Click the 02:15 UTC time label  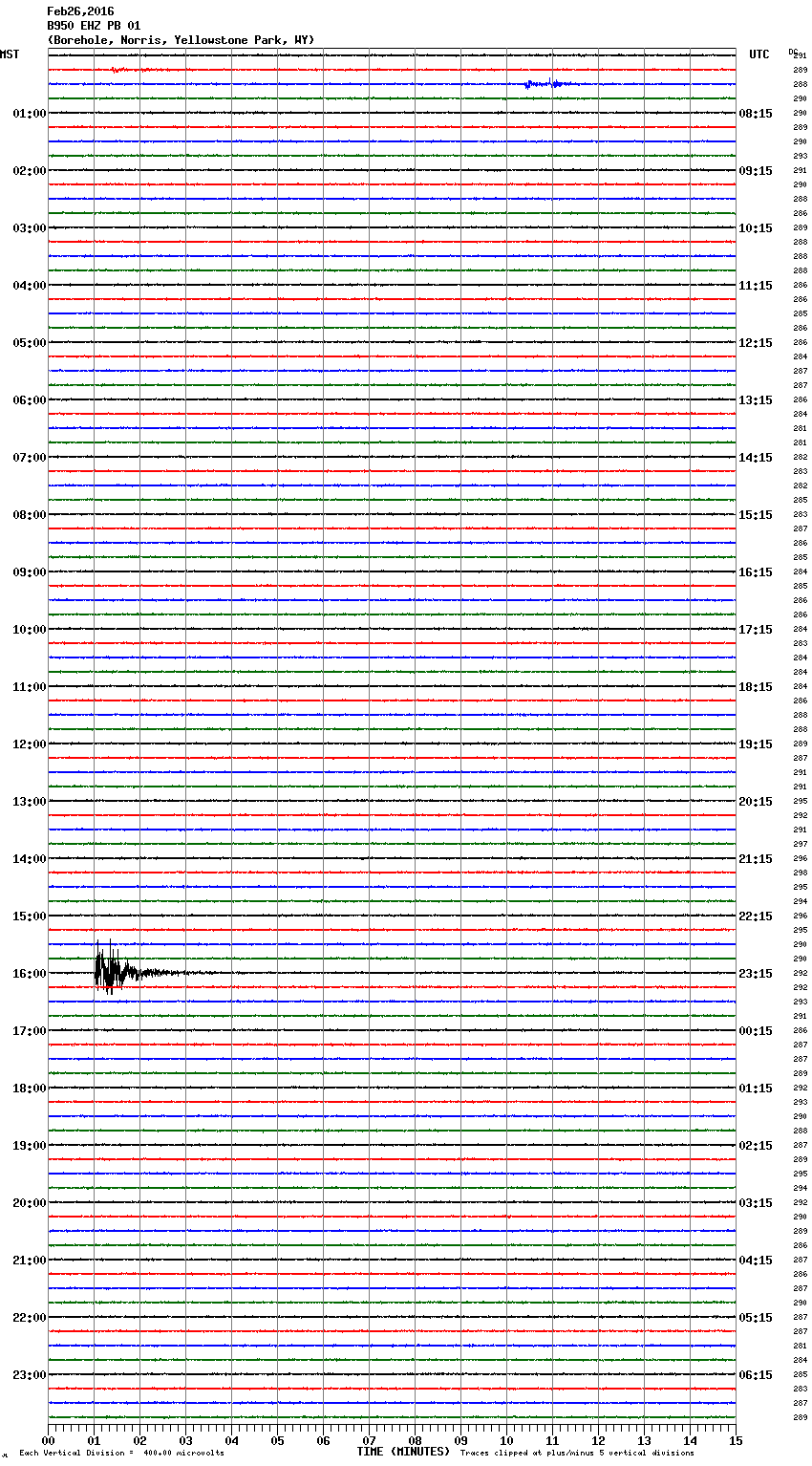point(756,1146)
